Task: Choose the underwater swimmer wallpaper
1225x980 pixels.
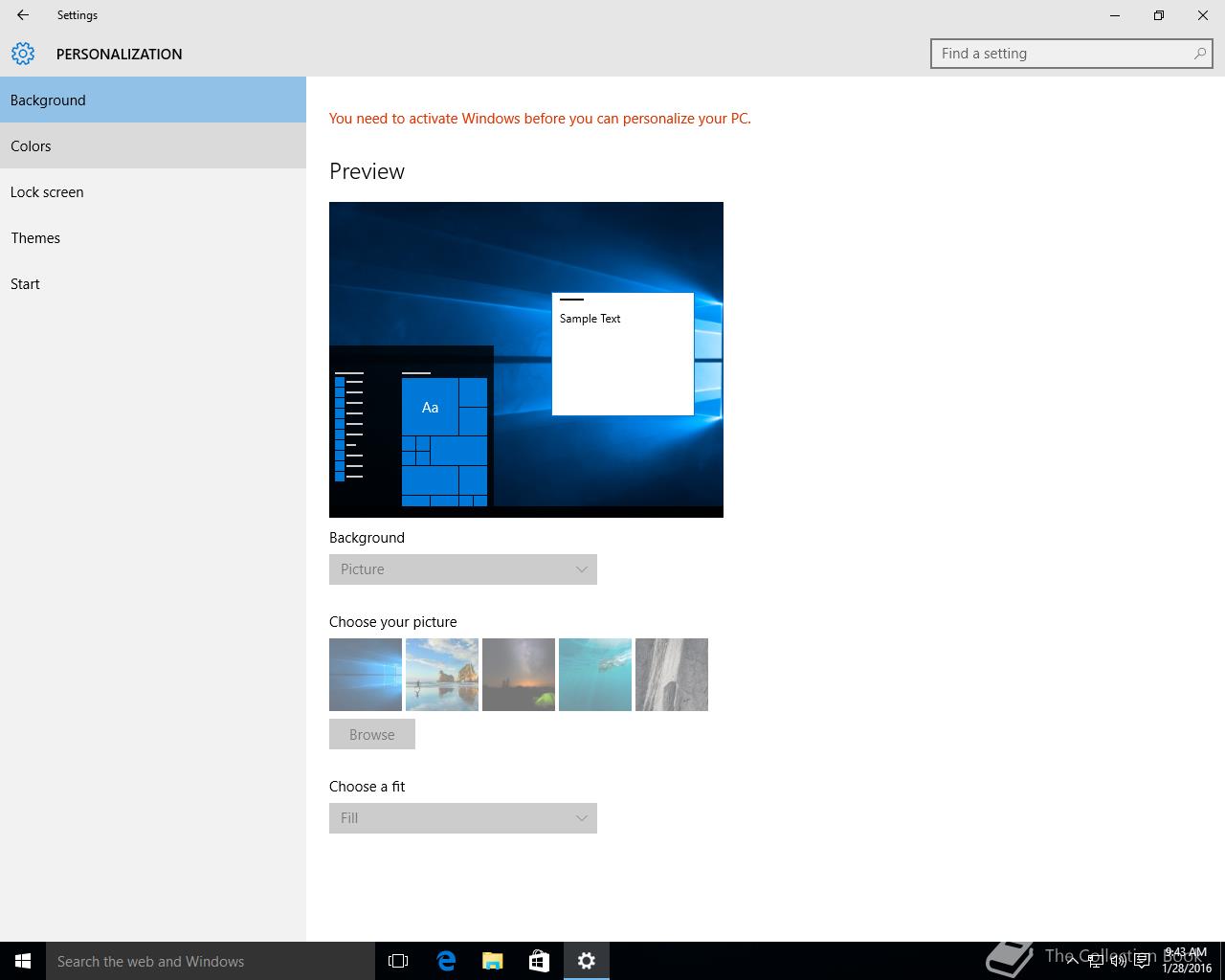Action: 595,675
